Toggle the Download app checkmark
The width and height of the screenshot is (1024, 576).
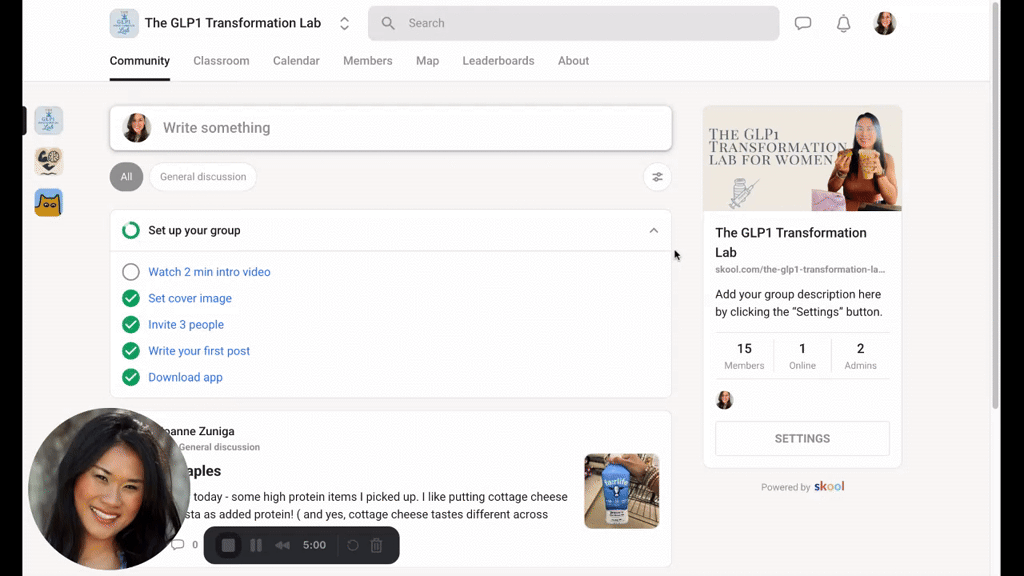(x=131, y=377)
